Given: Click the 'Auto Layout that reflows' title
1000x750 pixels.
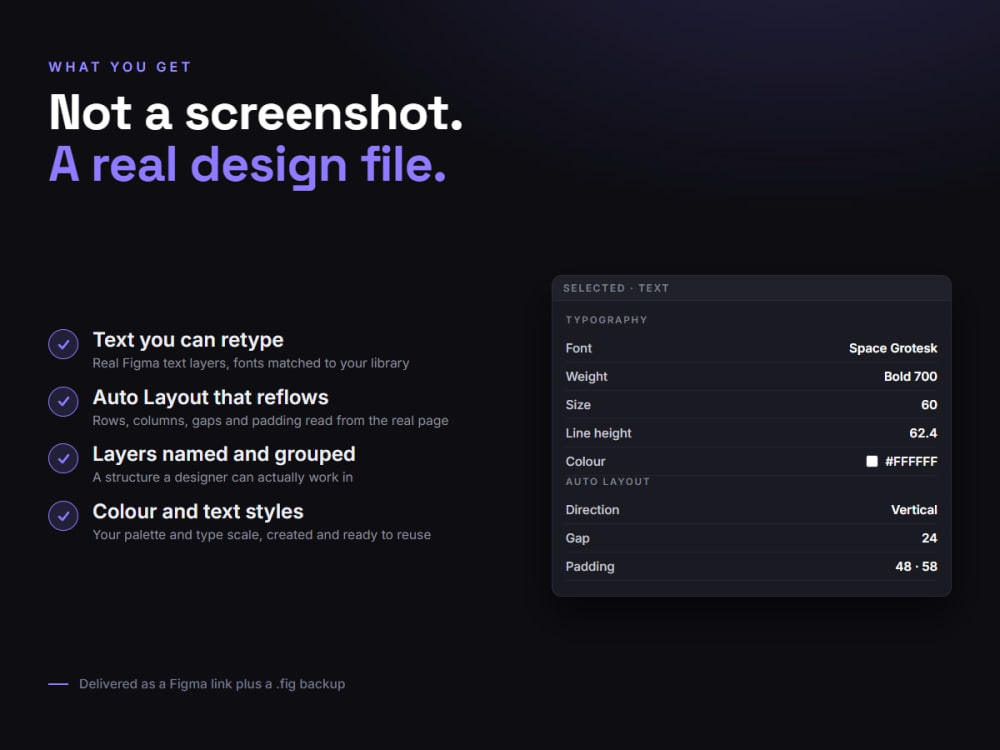Looking at the screenshot, I should 210,397.
